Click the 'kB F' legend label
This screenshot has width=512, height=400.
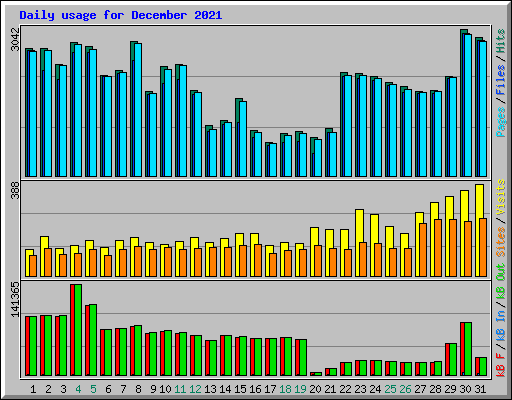(501, 364)
